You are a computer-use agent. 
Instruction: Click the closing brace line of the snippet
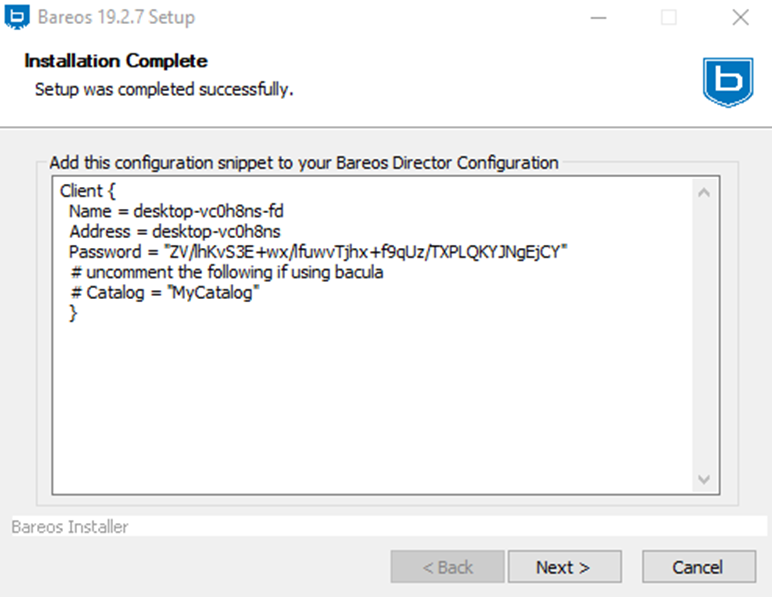73,313
